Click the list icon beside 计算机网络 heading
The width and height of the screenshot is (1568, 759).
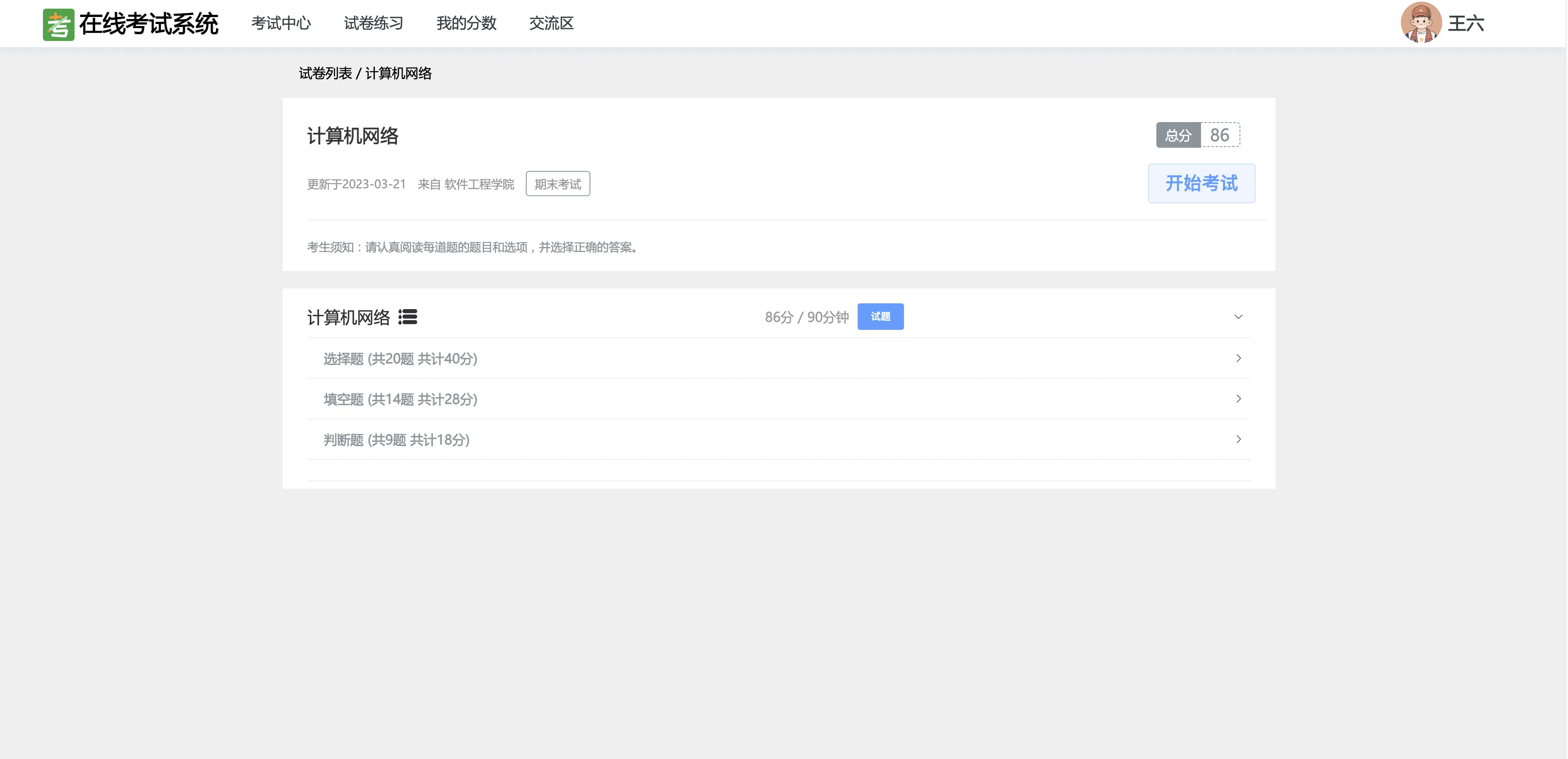[x=407, y=317]
